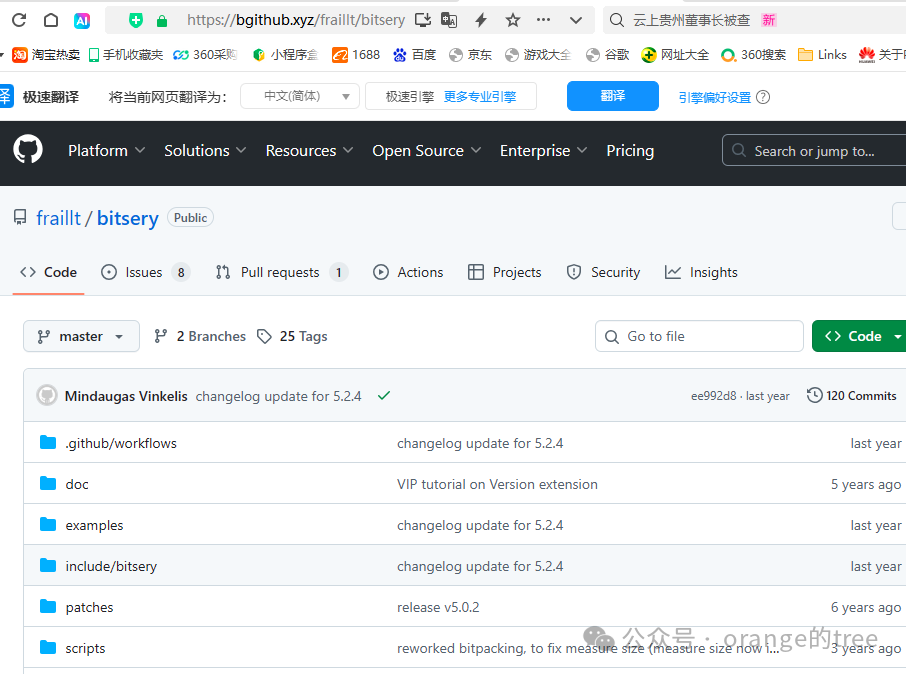
Task: Open the 手机收藏夹 bookmark
Action: (126, 55)
